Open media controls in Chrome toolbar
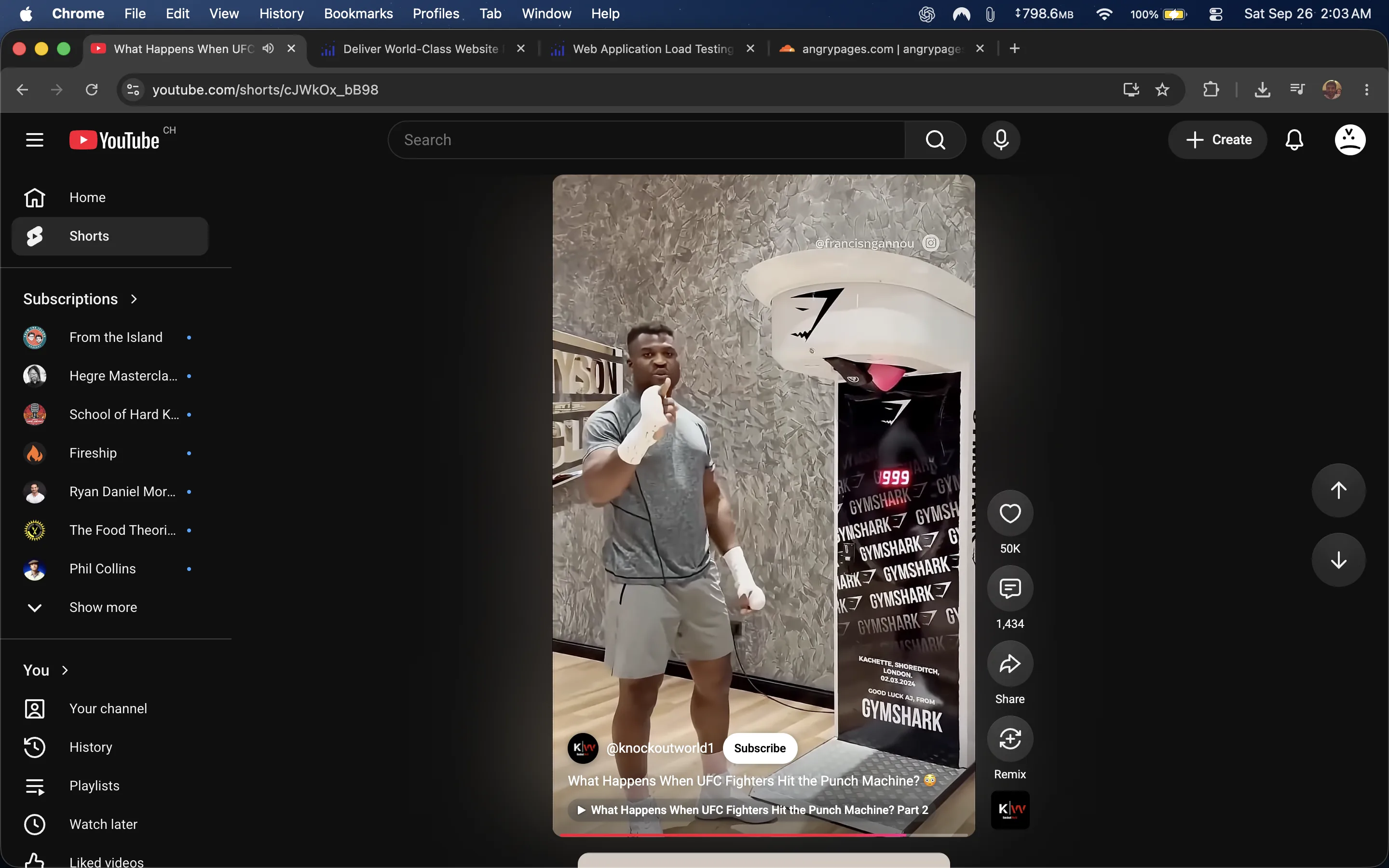1389x868 pixels. pyautogui.click(x=1297, y=90)
